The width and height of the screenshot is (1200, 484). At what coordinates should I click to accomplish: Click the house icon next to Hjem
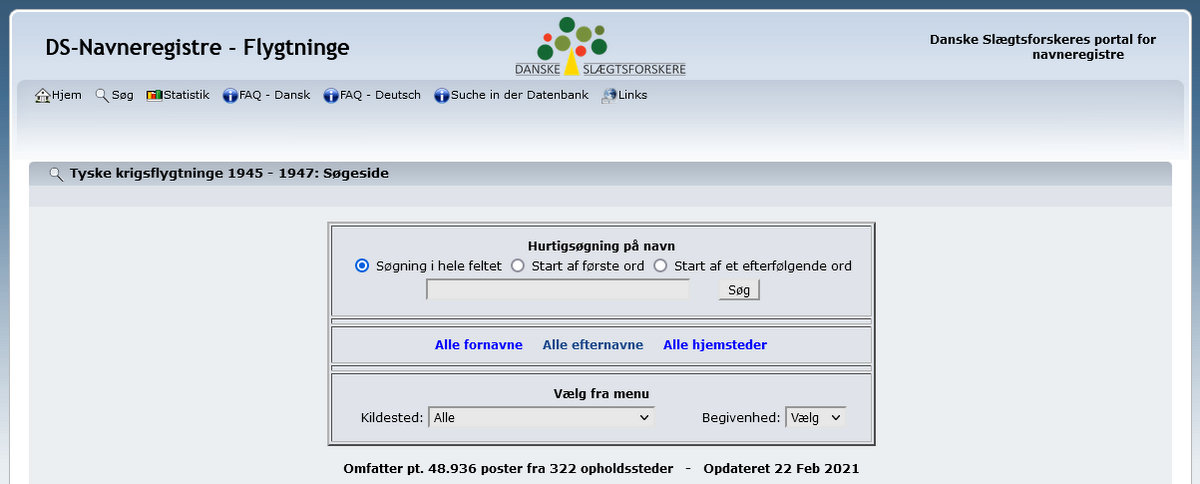(42, 96)
